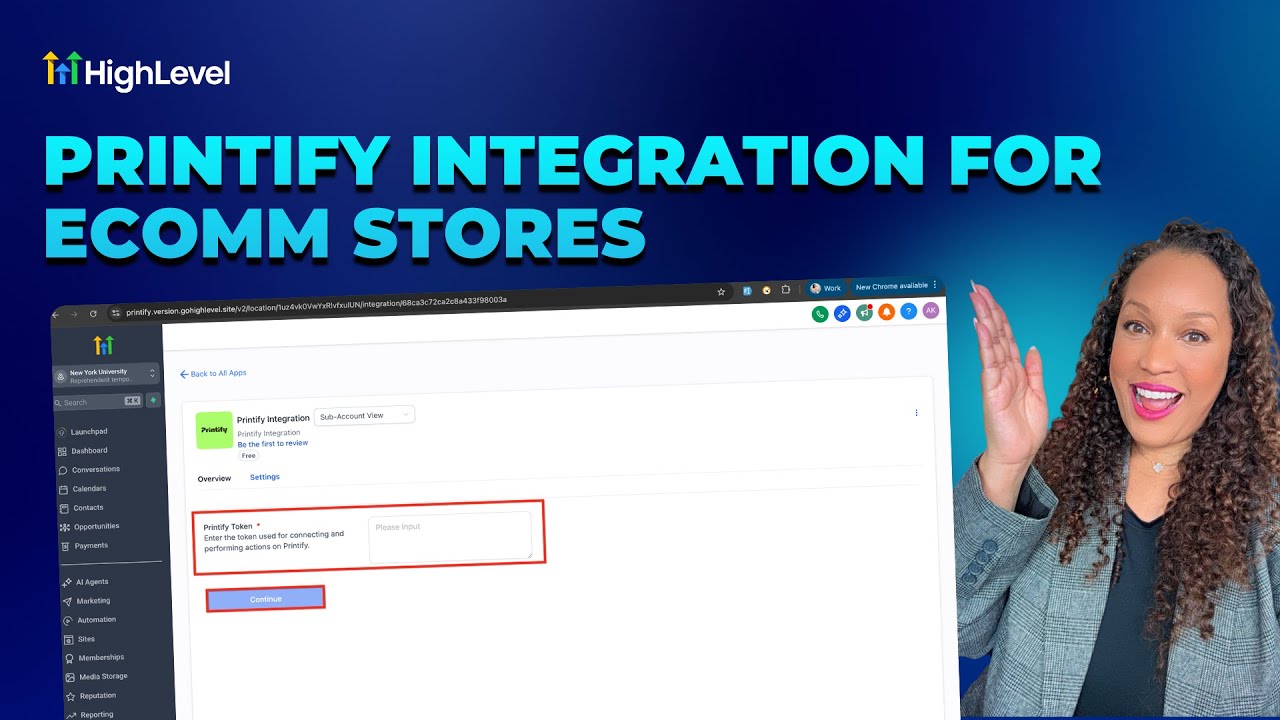Click the Back to All Apps link
The height and width of the screenshot is (720, 1280).
(213, 373)
